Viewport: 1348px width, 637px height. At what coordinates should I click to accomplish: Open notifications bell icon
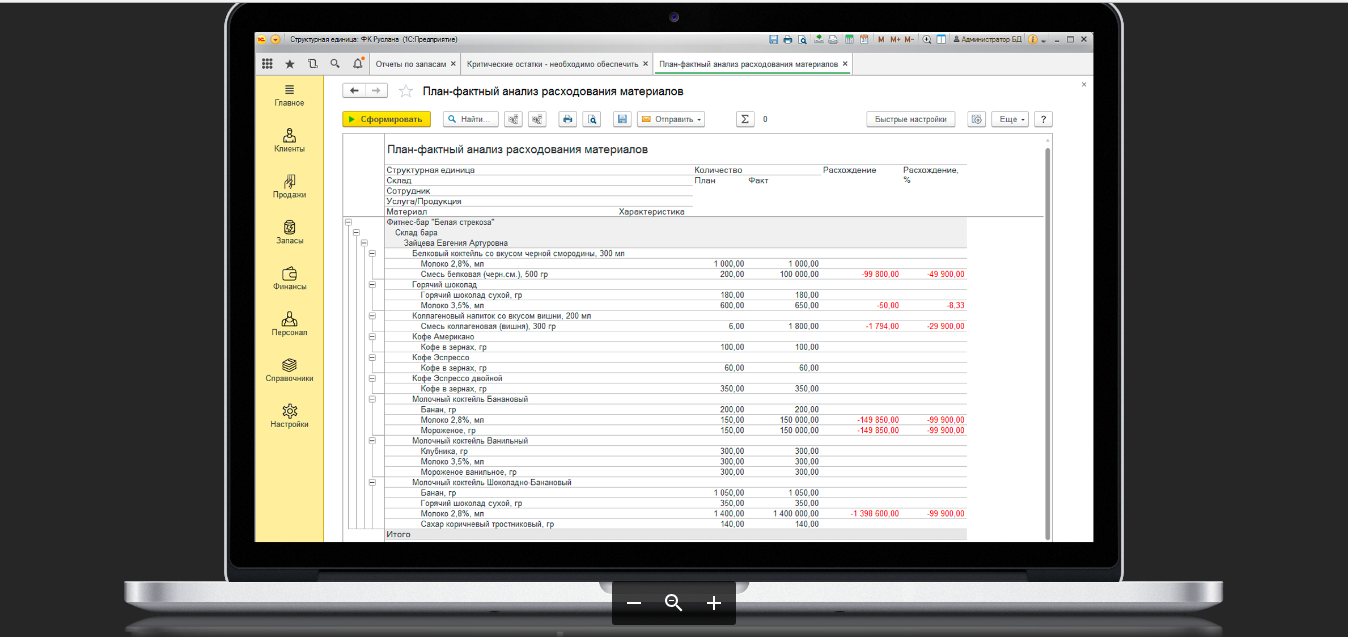point(358,64)
